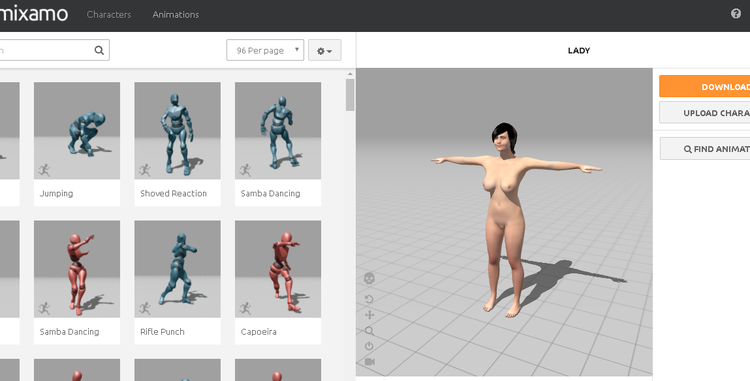Click the power icon in viewer

coord(369,346)
